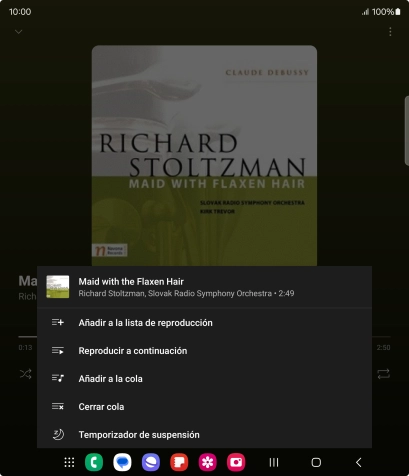Viewport: 409px width, 476px height.
Task: Toggle repeat mode
Action: click(x=383, y=374)
